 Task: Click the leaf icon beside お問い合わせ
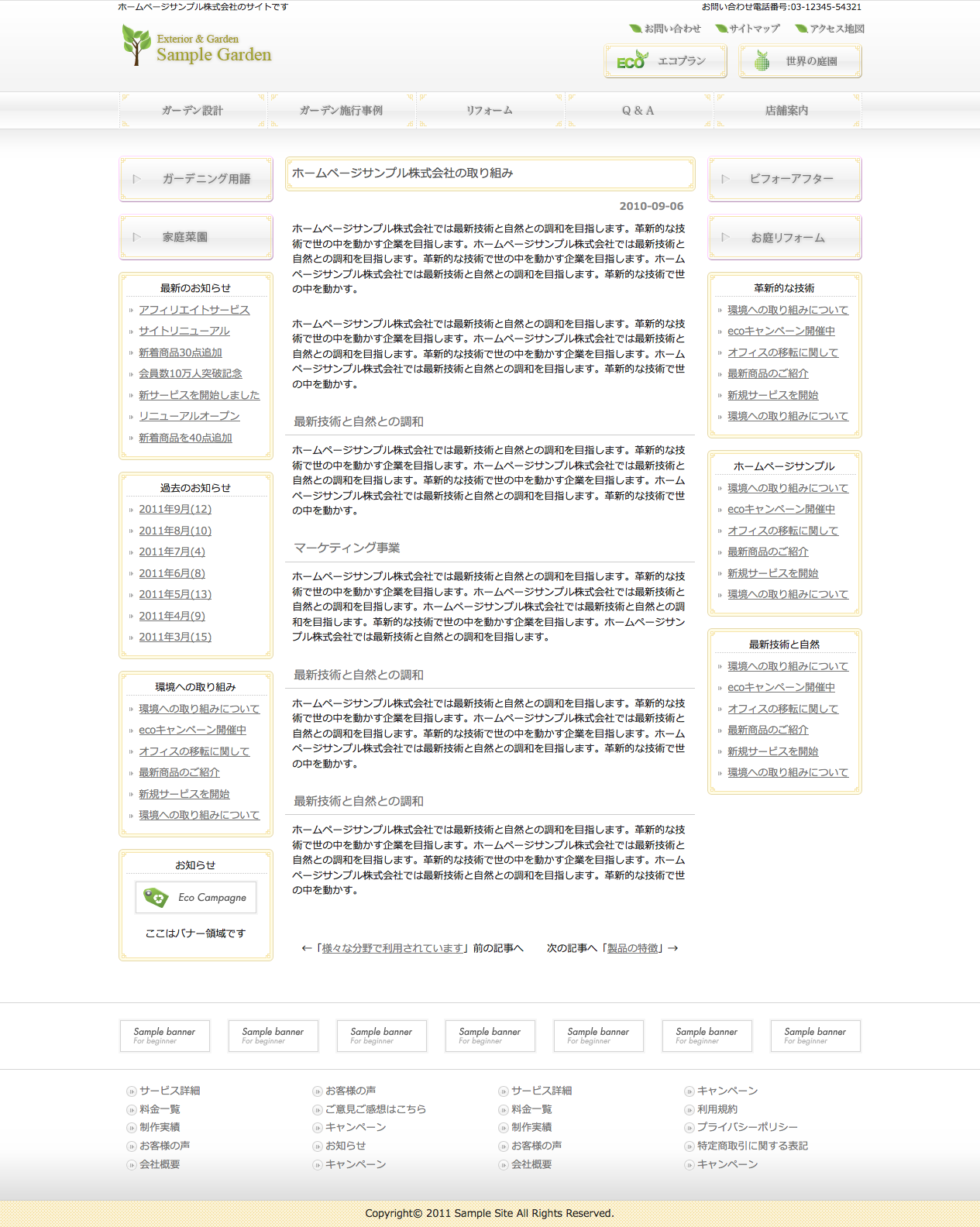[635, 29]
